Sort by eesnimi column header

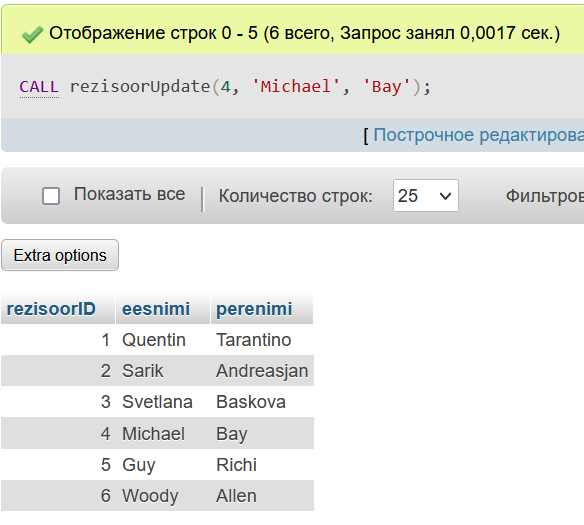tap(156, 309)
